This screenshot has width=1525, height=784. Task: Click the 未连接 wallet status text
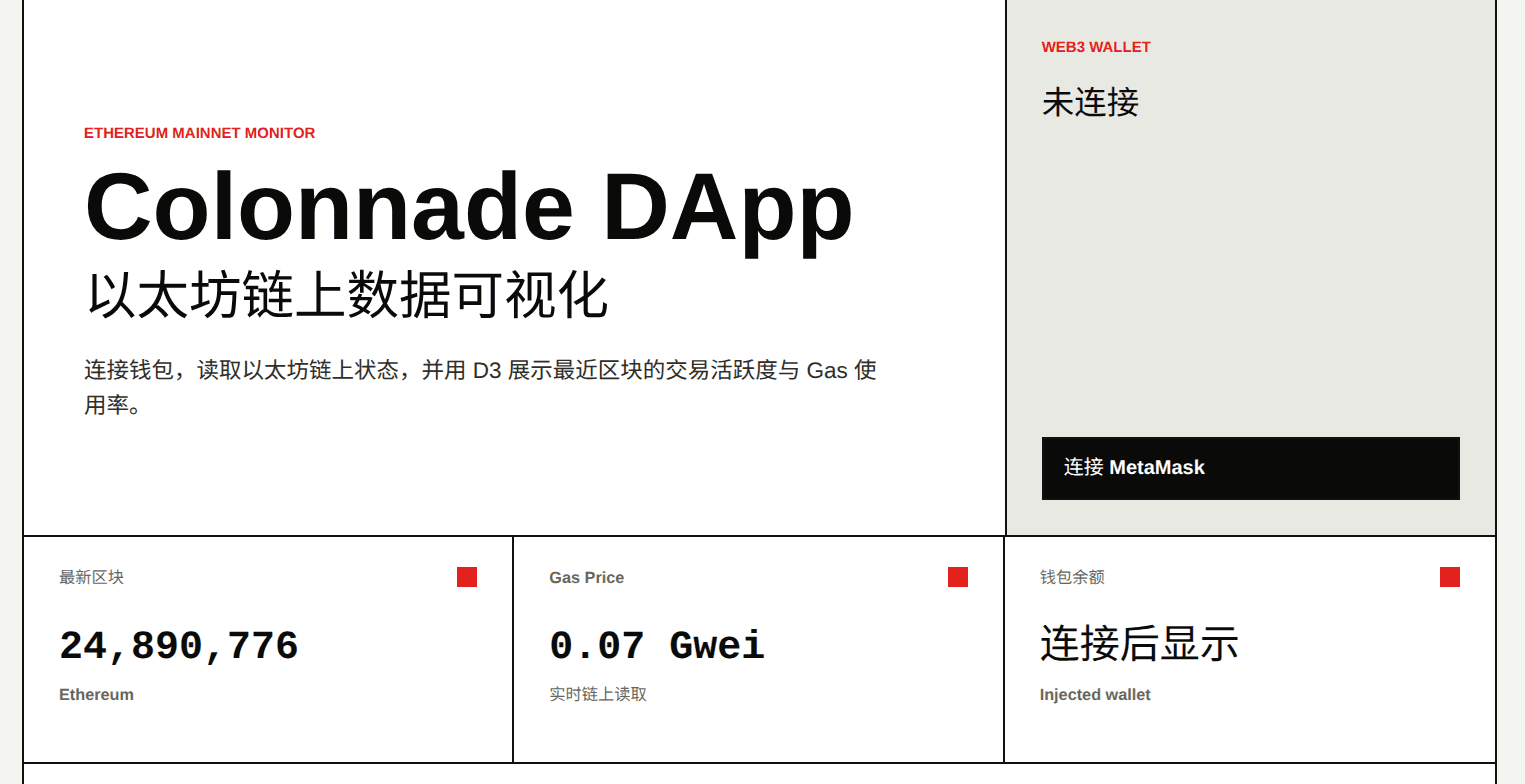(x=1090, y=103)
